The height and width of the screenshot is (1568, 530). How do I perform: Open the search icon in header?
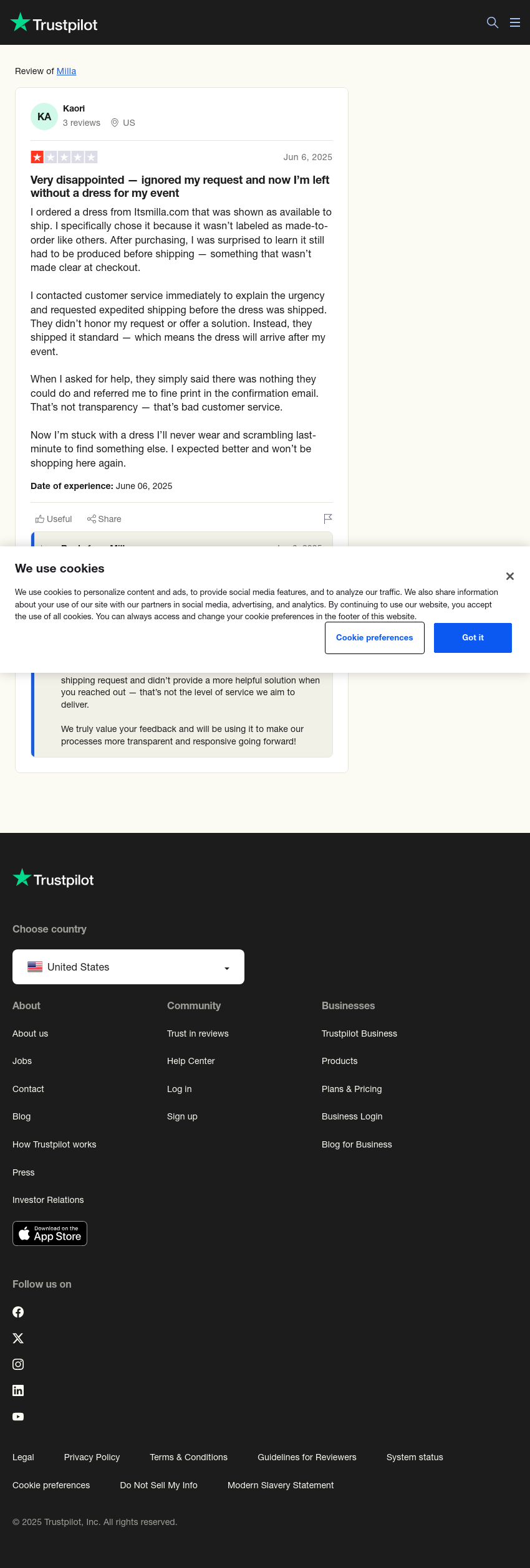[493, 22]
